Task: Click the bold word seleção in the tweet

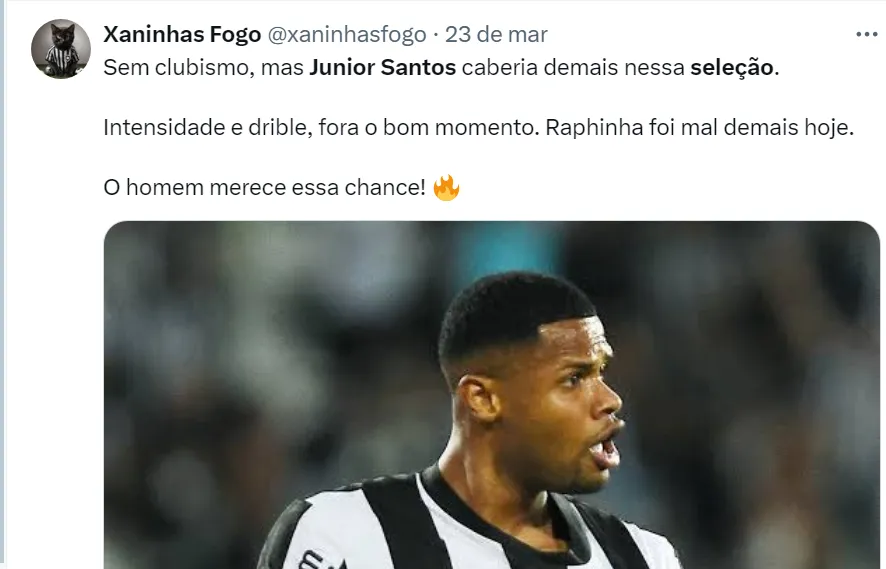Action: [731, 69]
